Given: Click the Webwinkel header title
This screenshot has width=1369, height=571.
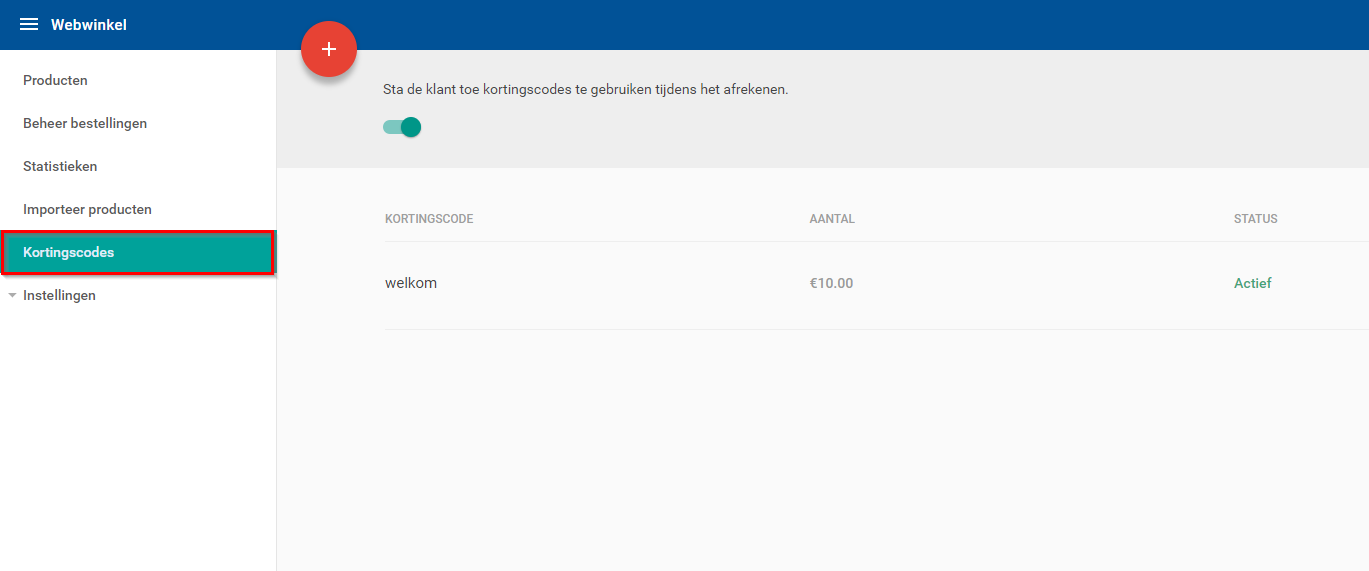Looking at the screenshot, I should (89, 25).
